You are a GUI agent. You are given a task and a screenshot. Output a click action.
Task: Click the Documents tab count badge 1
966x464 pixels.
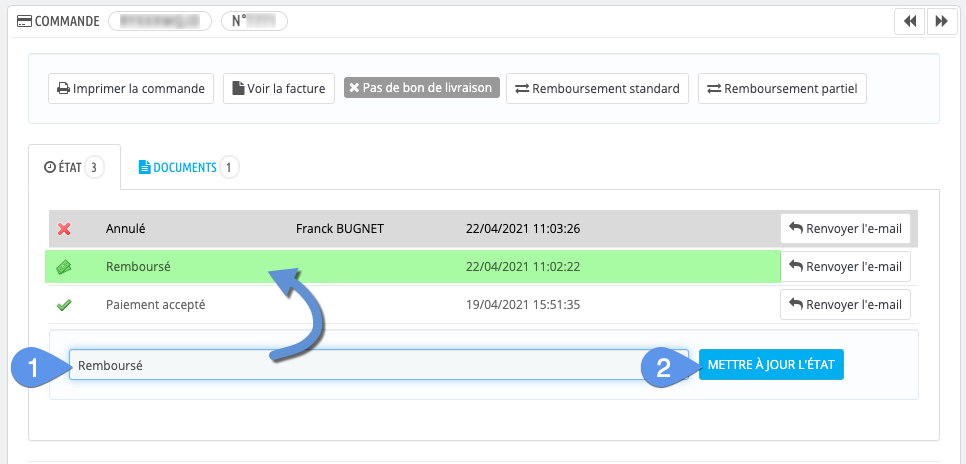point(229,167)
